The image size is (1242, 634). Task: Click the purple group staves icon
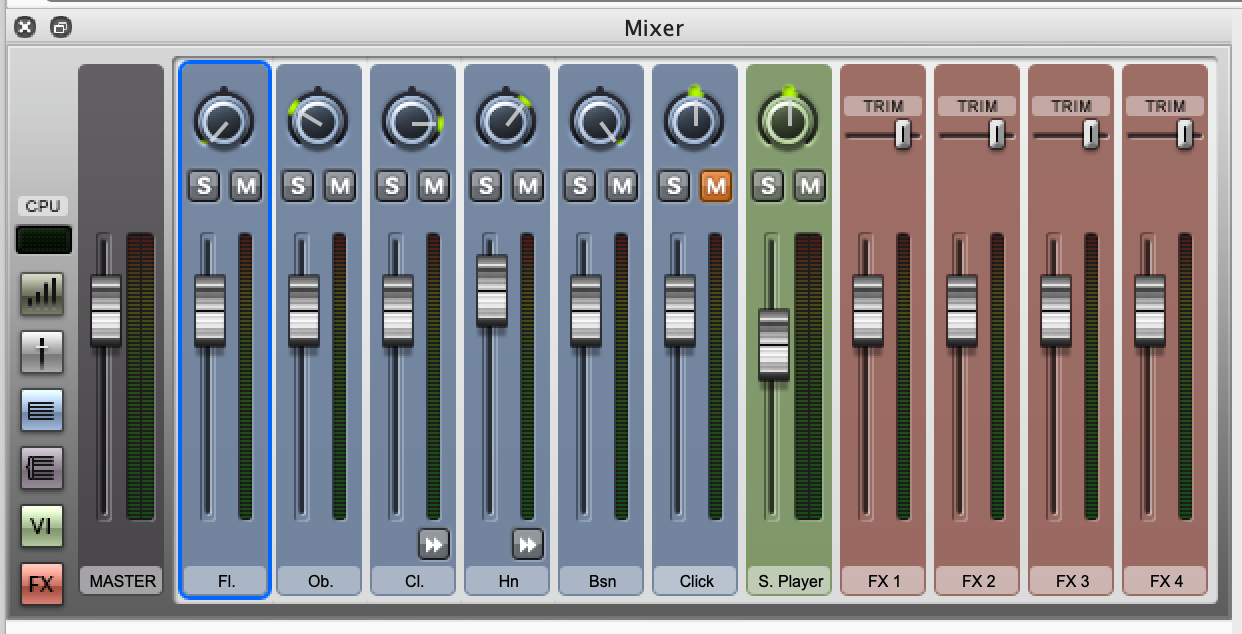tap(42, 468)
